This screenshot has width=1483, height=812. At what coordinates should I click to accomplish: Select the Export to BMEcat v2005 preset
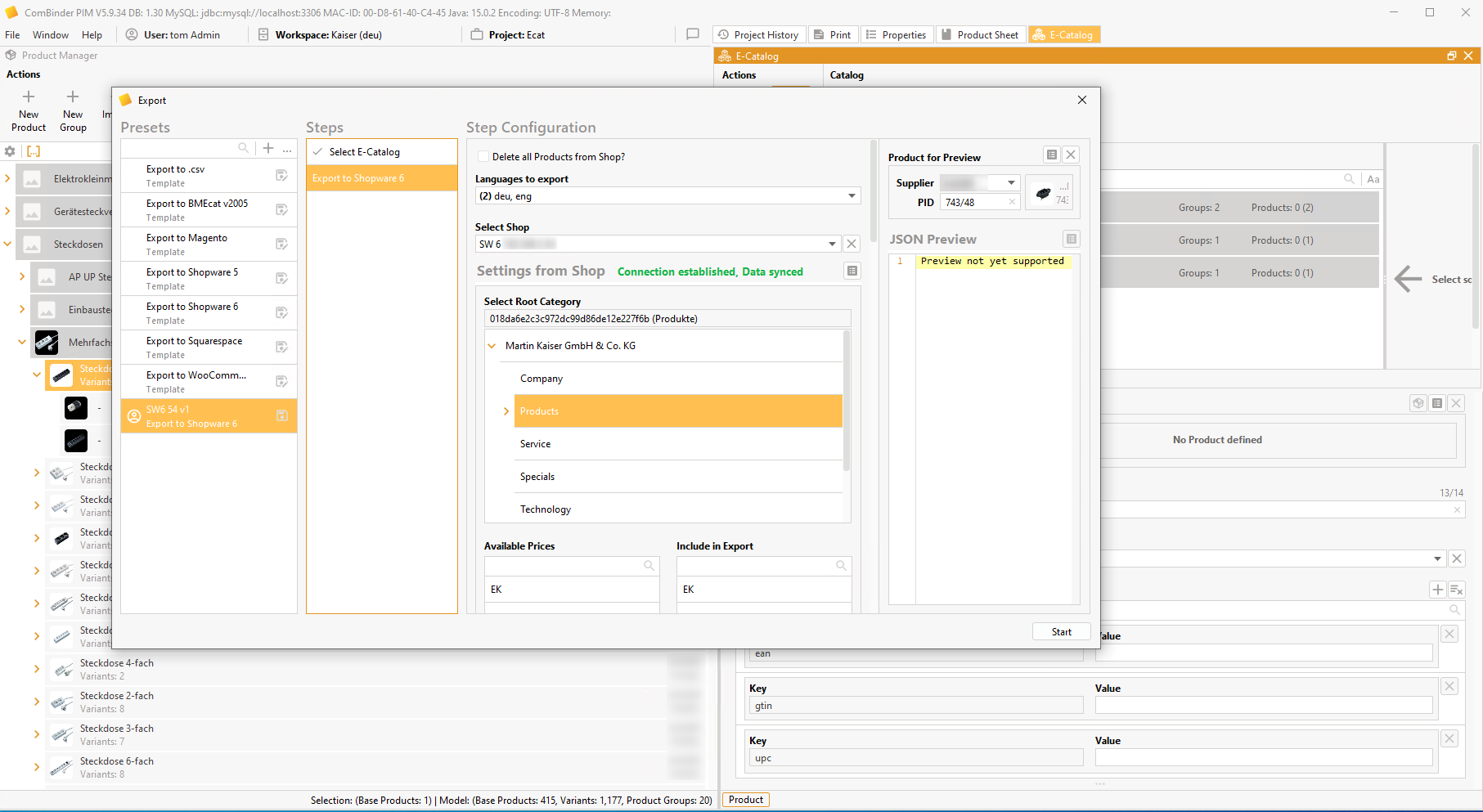click(197, 209)
